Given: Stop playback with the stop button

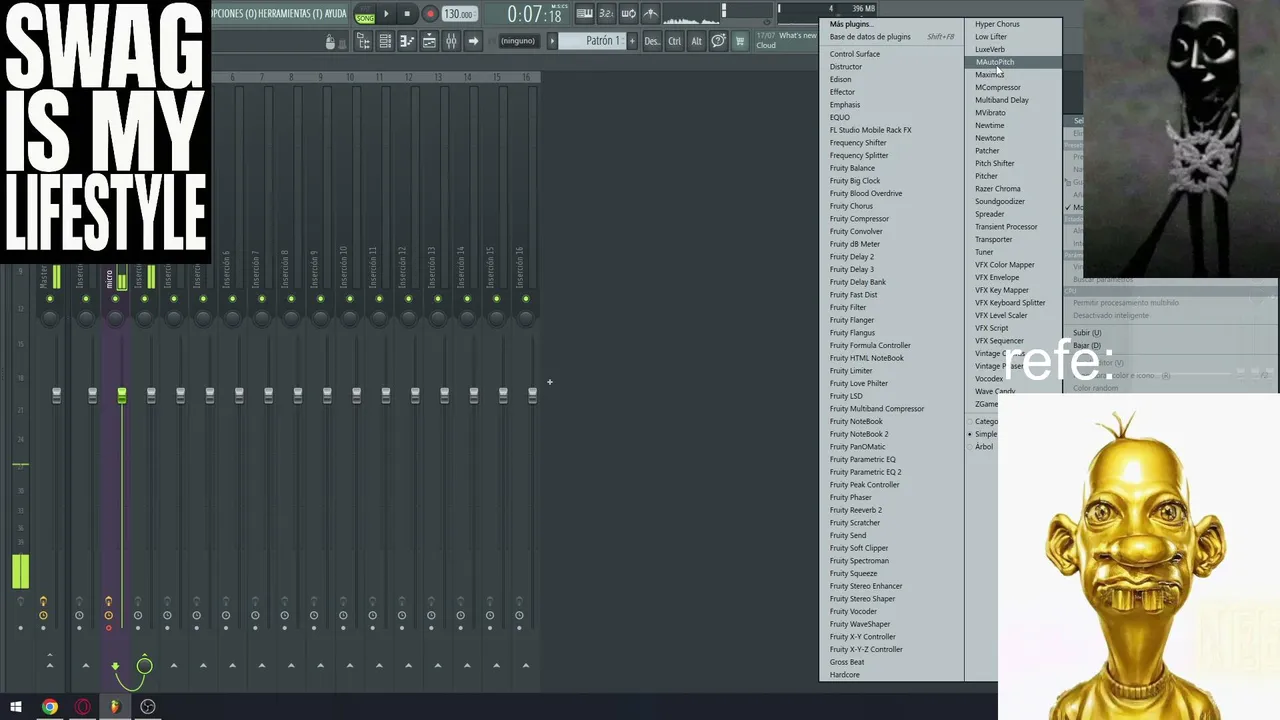Looking at the screenshot, I should click(x=407, y=14).
